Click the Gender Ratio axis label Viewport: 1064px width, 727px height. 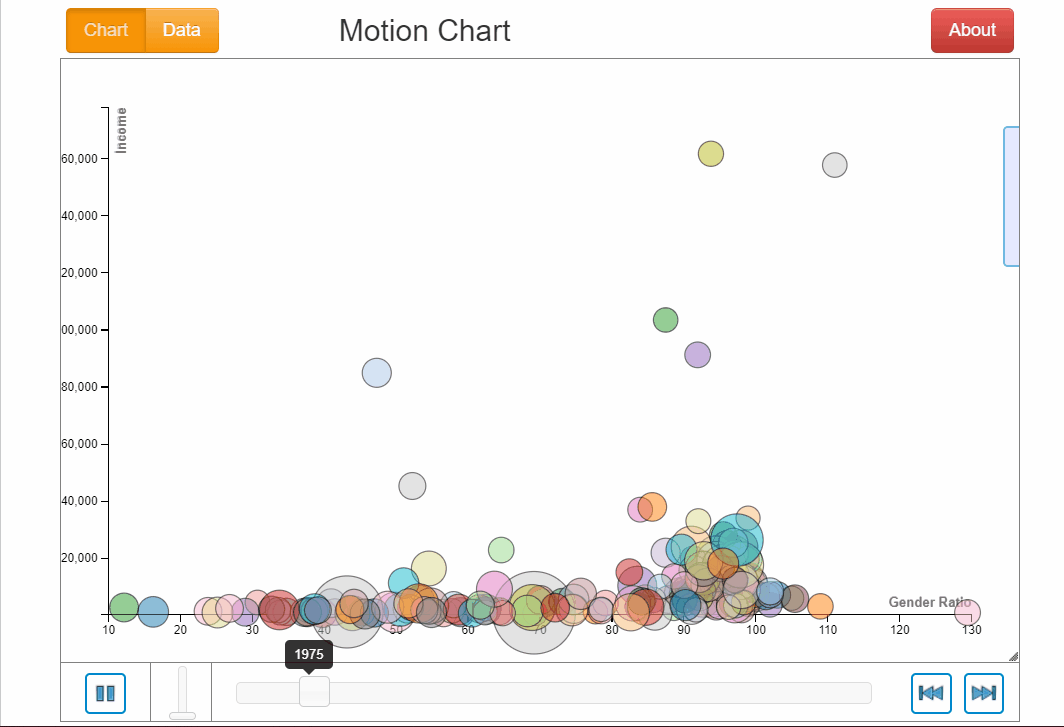(929, 602)
